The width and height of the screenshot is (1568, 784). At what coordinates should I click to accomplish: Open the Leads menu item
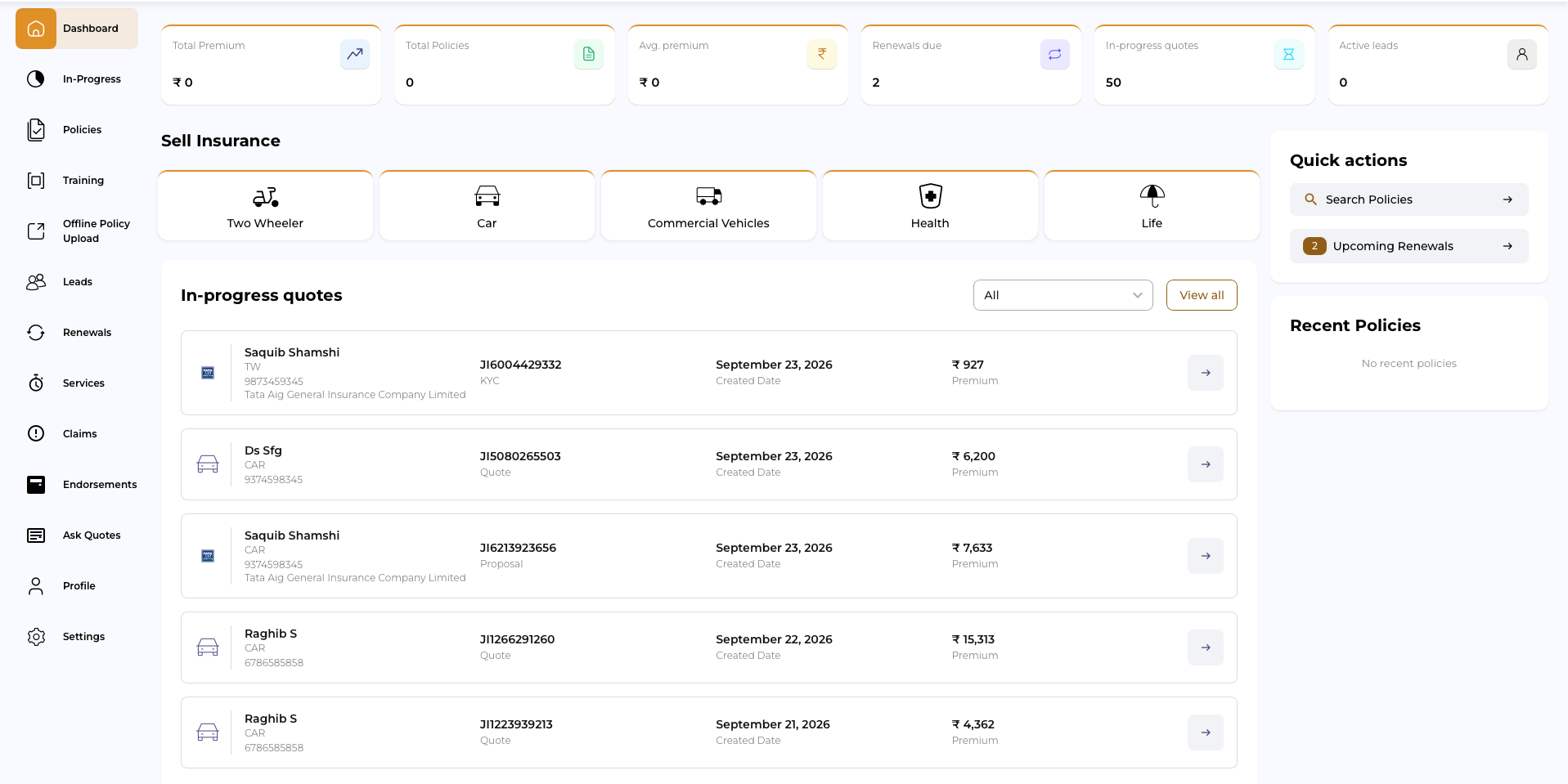click(78, 282)
